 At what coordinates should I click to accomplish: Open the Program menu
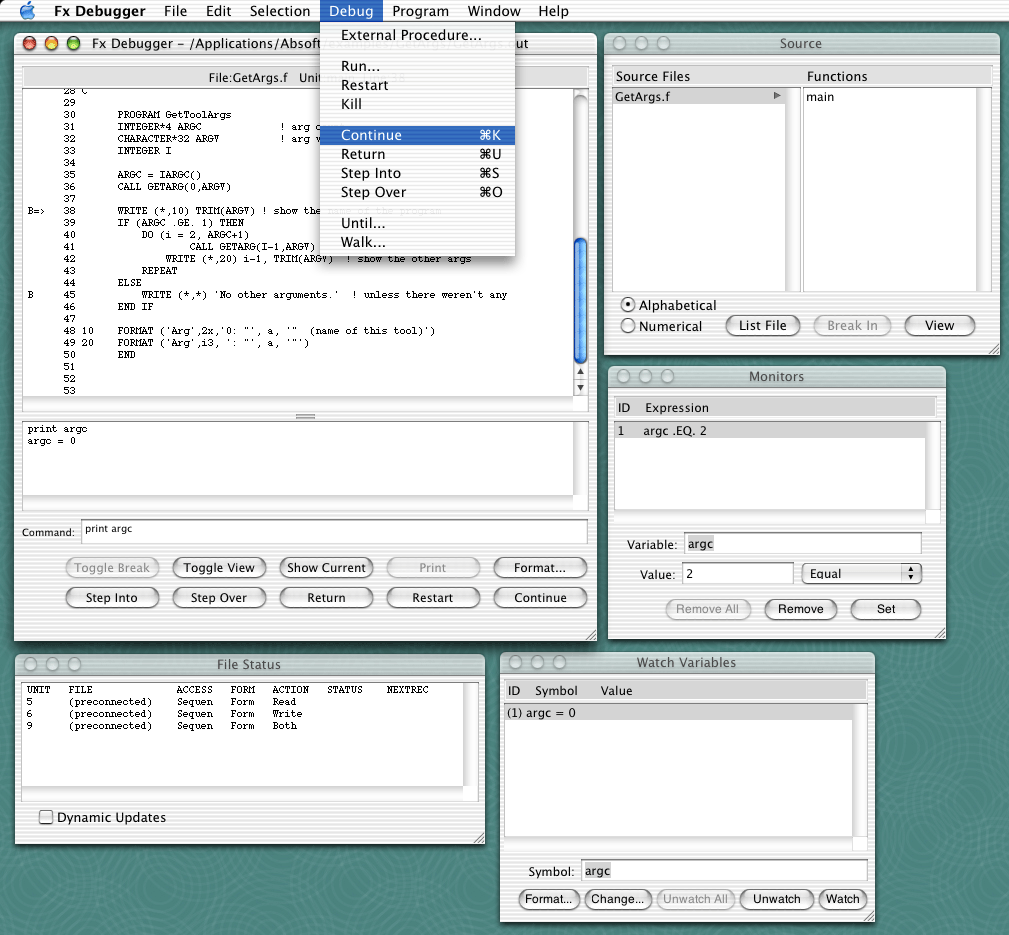click(420, 11)
